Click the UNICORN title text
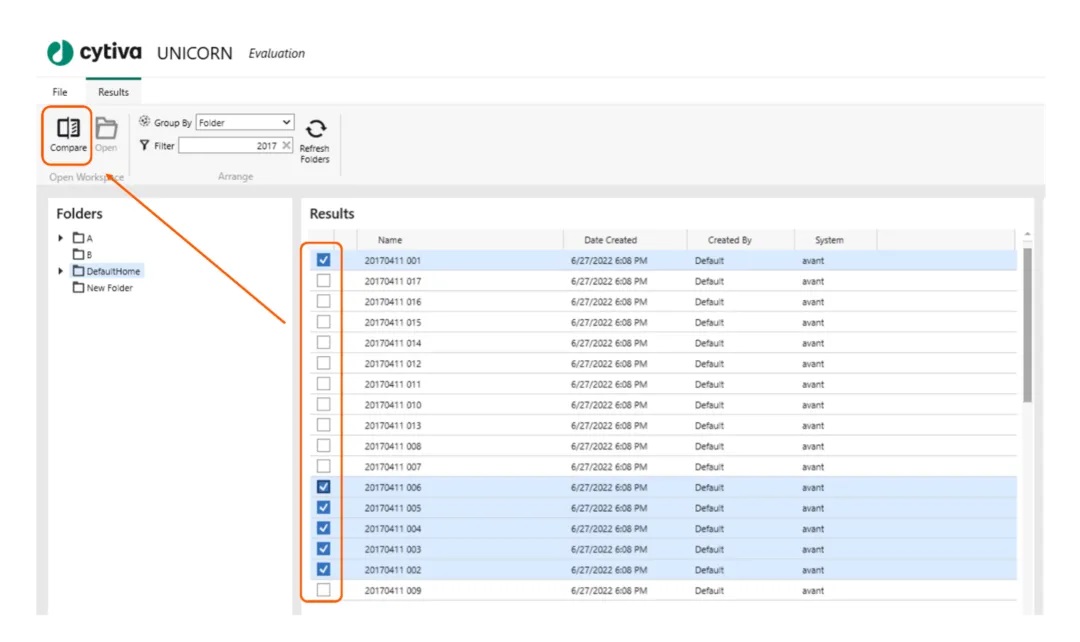This screenshot has height=642, width=1080. click(194, 53)
